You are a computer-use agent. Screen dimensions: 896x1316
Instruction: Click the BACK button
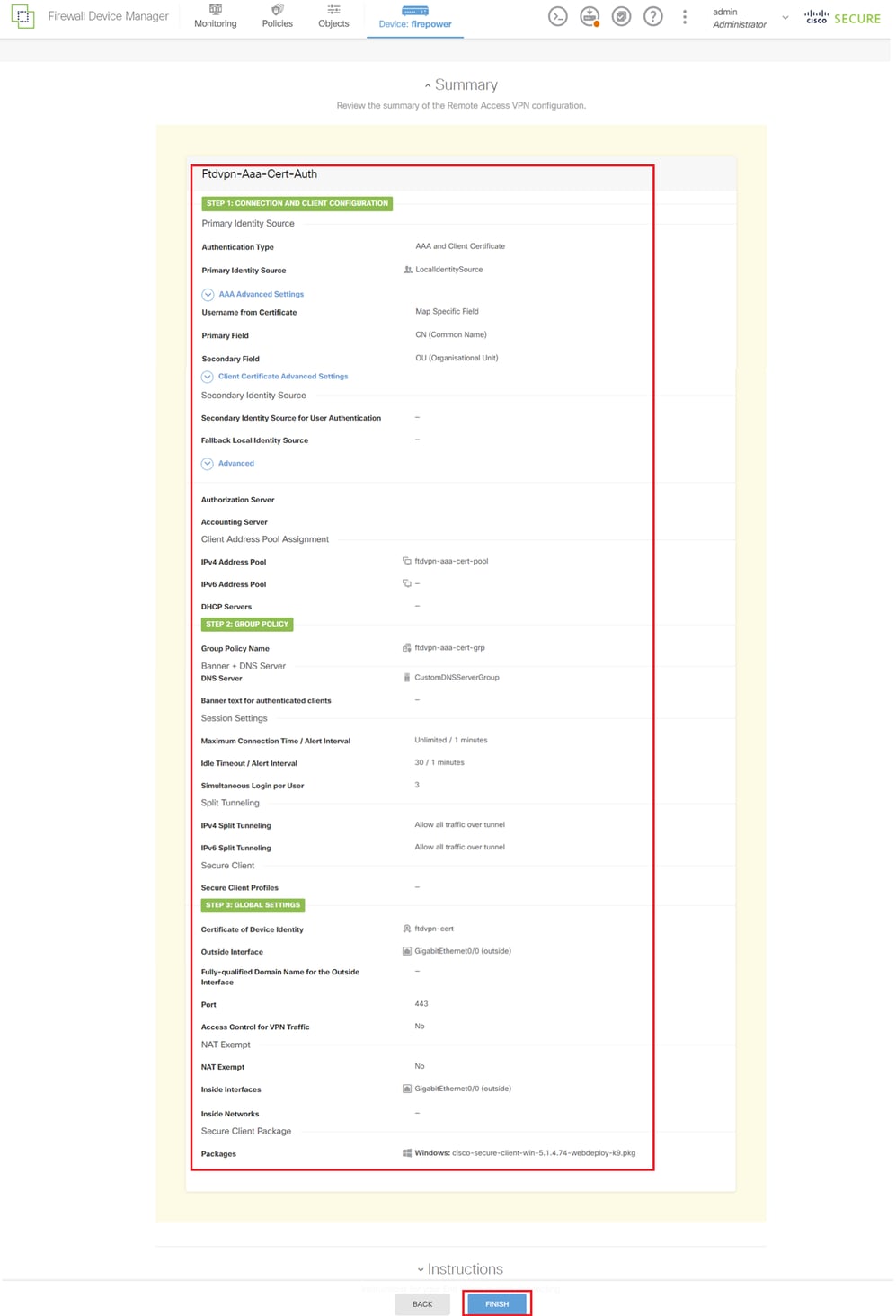pyautogui.click(x=422, y=1303)
